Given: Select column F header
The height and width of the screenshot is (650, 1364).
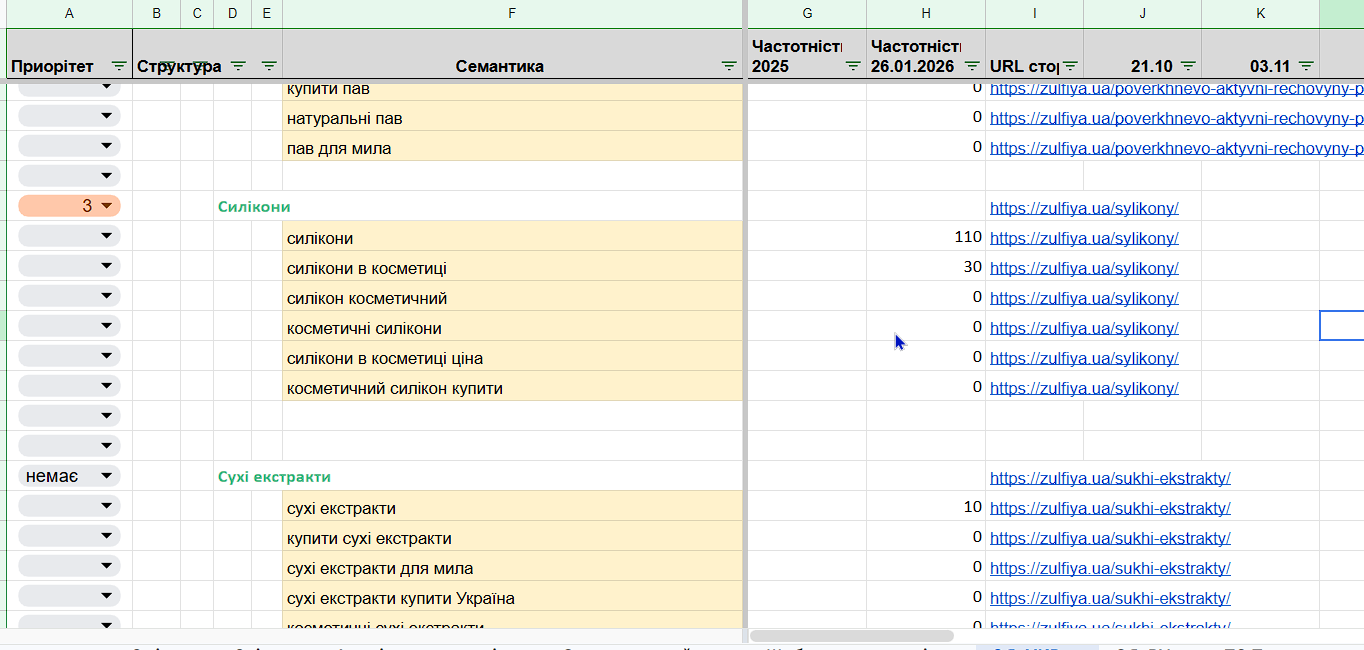Looking at the screenshot, I should (512, 13).
